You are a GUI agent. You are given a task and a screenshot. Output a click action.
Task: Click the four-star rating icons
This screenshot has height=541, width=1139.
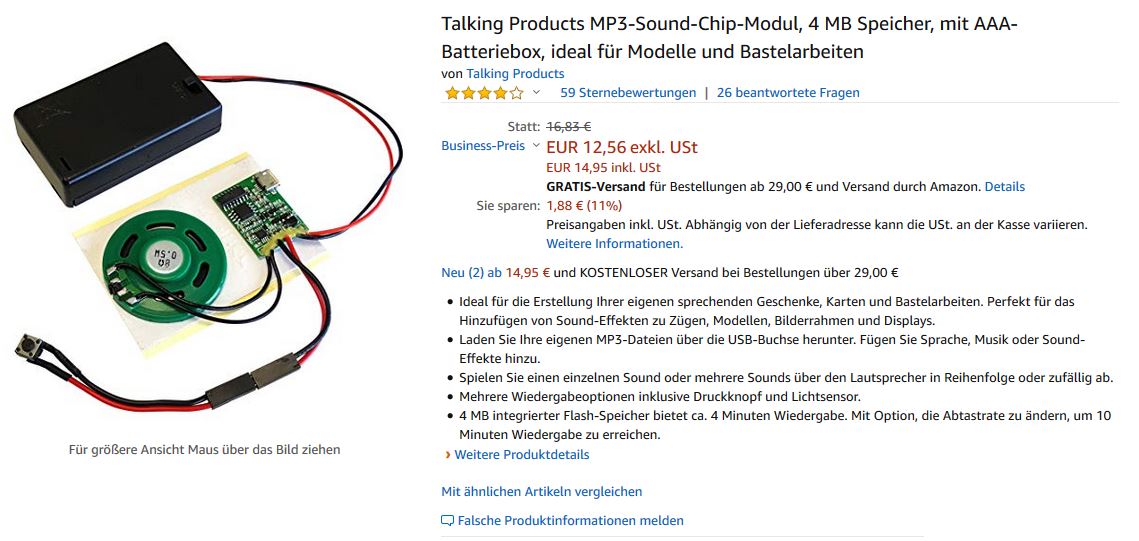pos(484,93)
